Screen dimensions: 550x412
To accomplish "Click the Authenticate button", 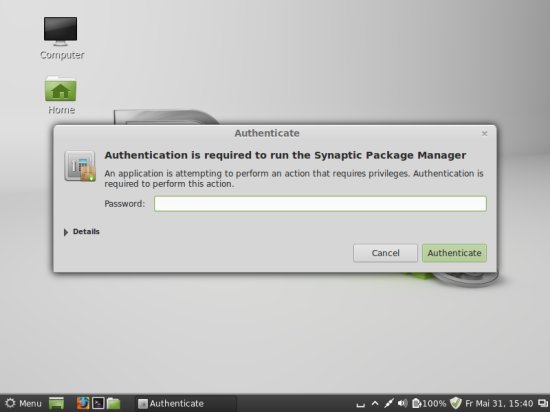I will click(454, 253).
